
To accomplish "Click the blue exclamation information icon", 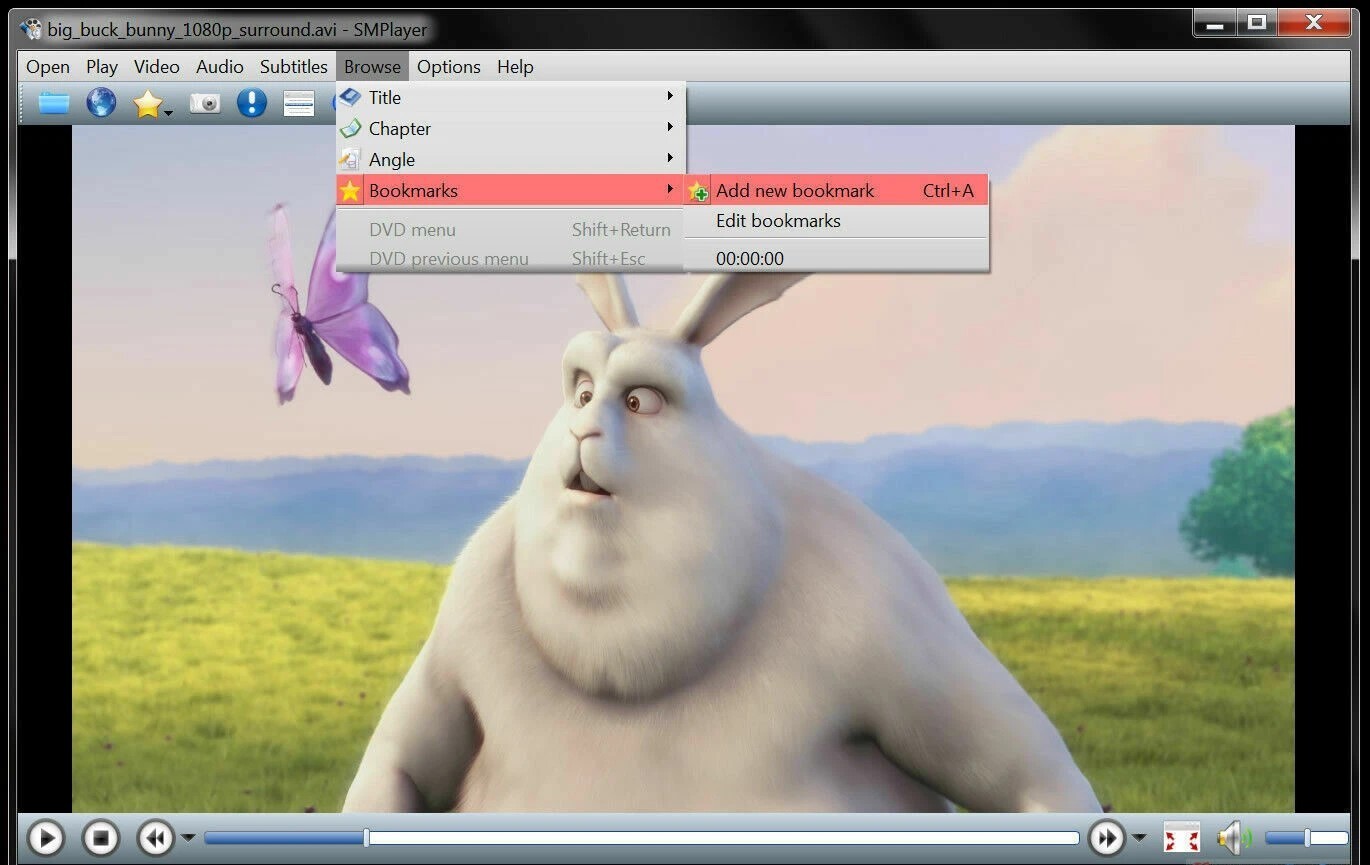I will point(252,103).
